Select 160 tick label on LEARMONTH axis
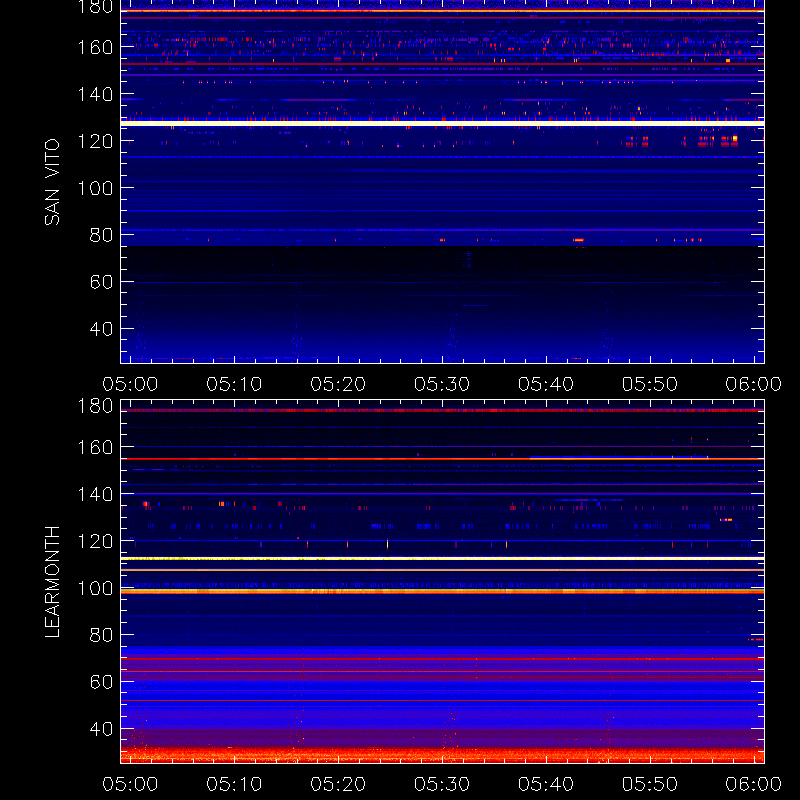The image size is (800, 800). click(95, 447)
